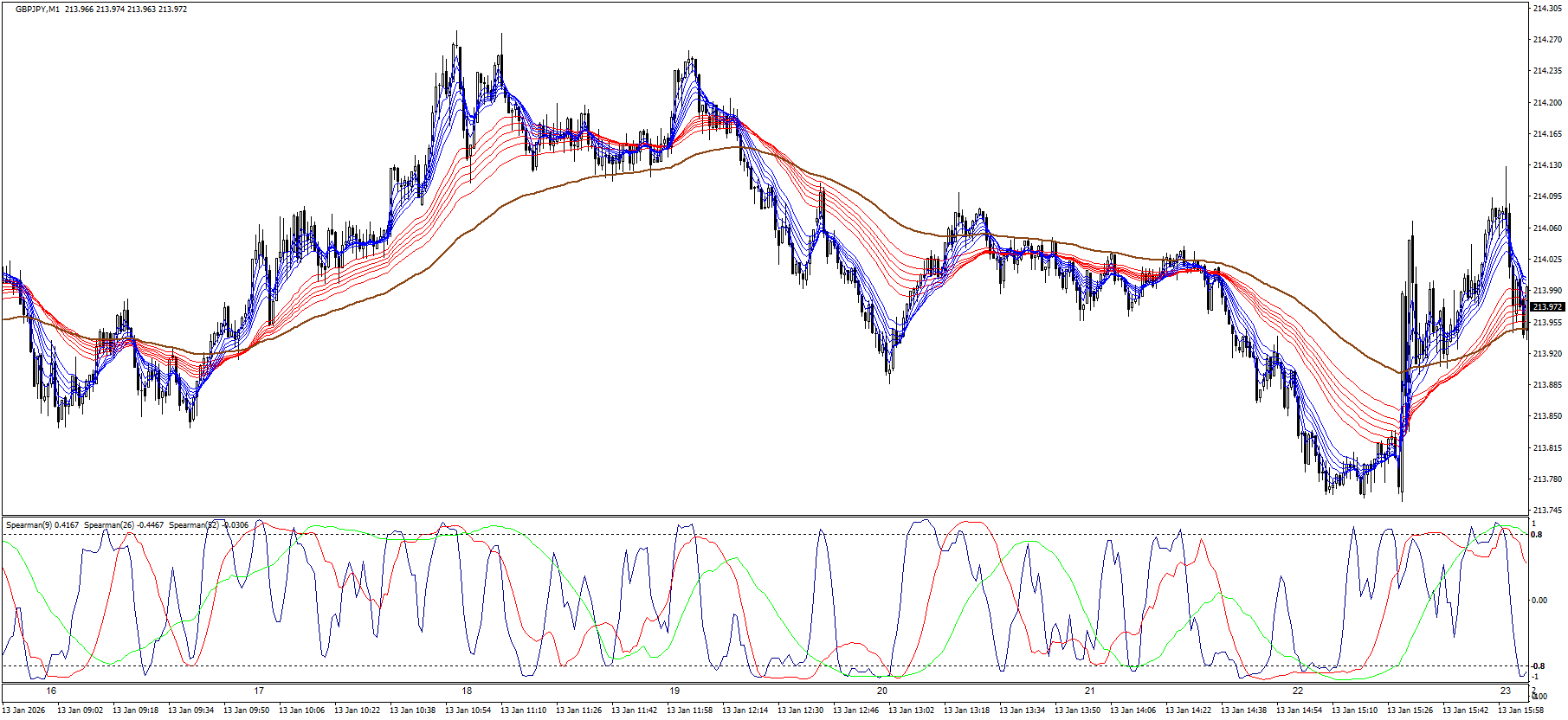Select the 213.745 price axis label
1568x720 pixels.
[1546, 511]
